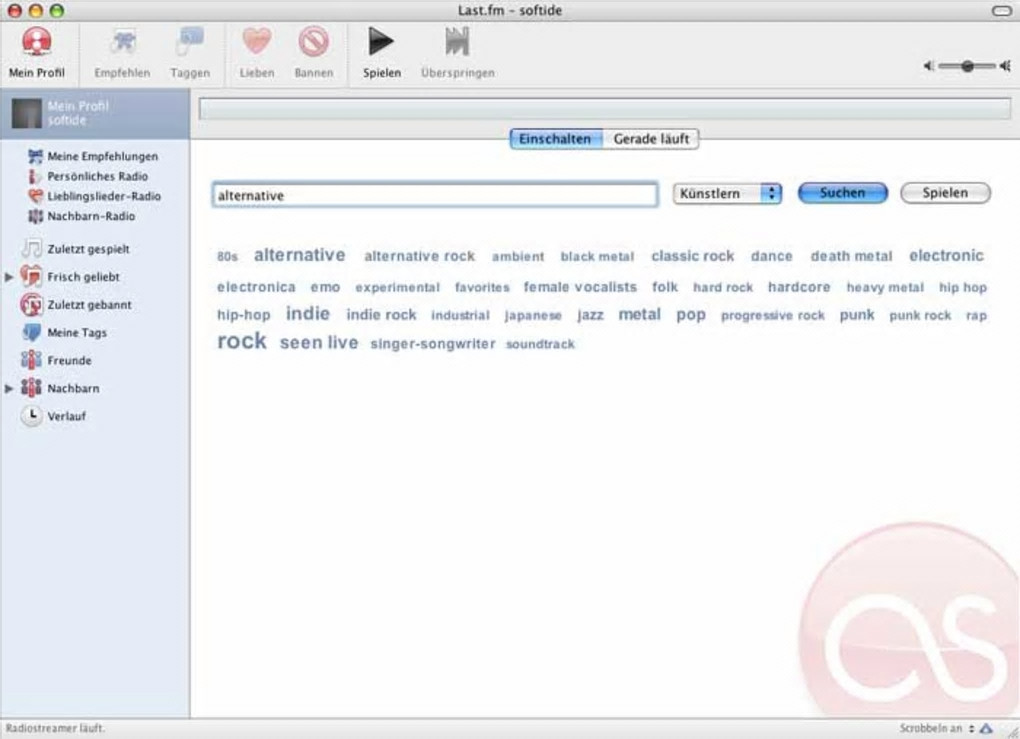This screenshot has width=1020, height=739.
Task: Click the Überspringen skip icon
Action: pyautogui.click(x=457, y=42)
